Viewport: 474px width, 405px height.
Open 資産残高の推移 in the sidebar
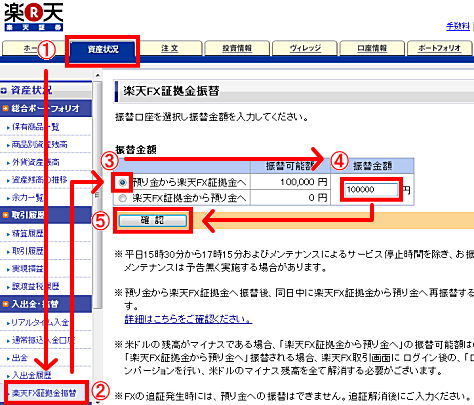pos(39,180)
